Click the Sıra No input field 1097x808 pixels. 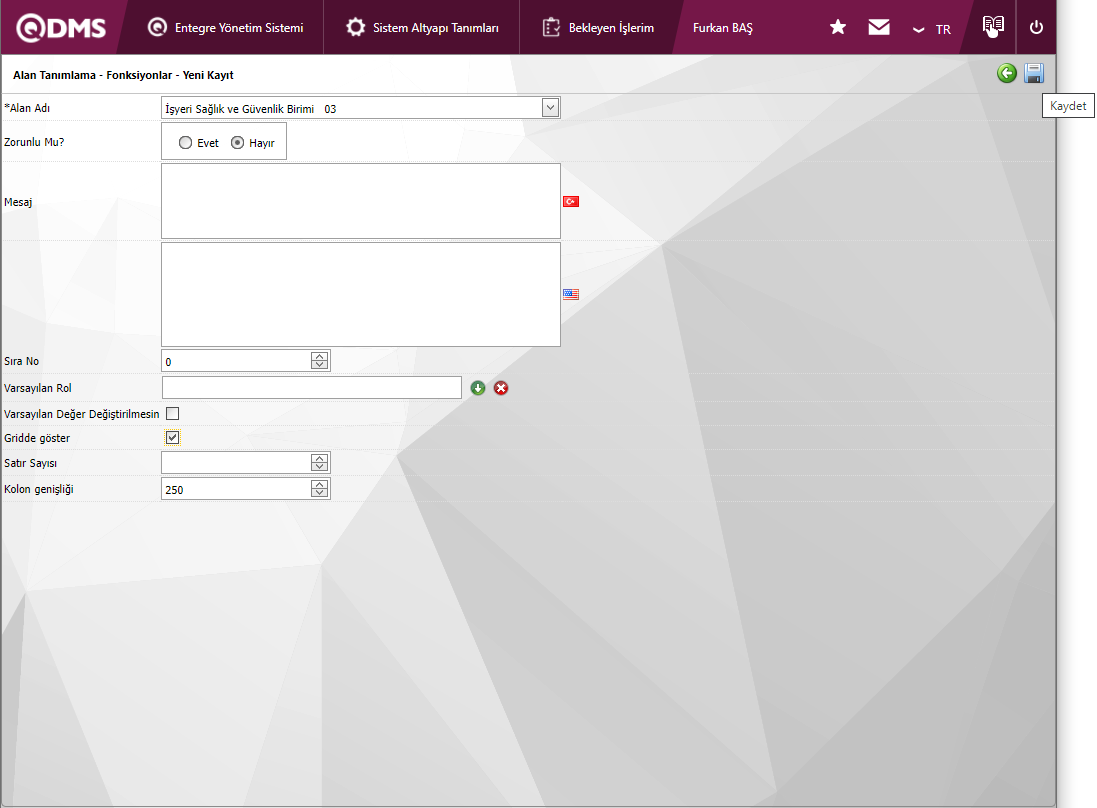[x=236, y=361]
